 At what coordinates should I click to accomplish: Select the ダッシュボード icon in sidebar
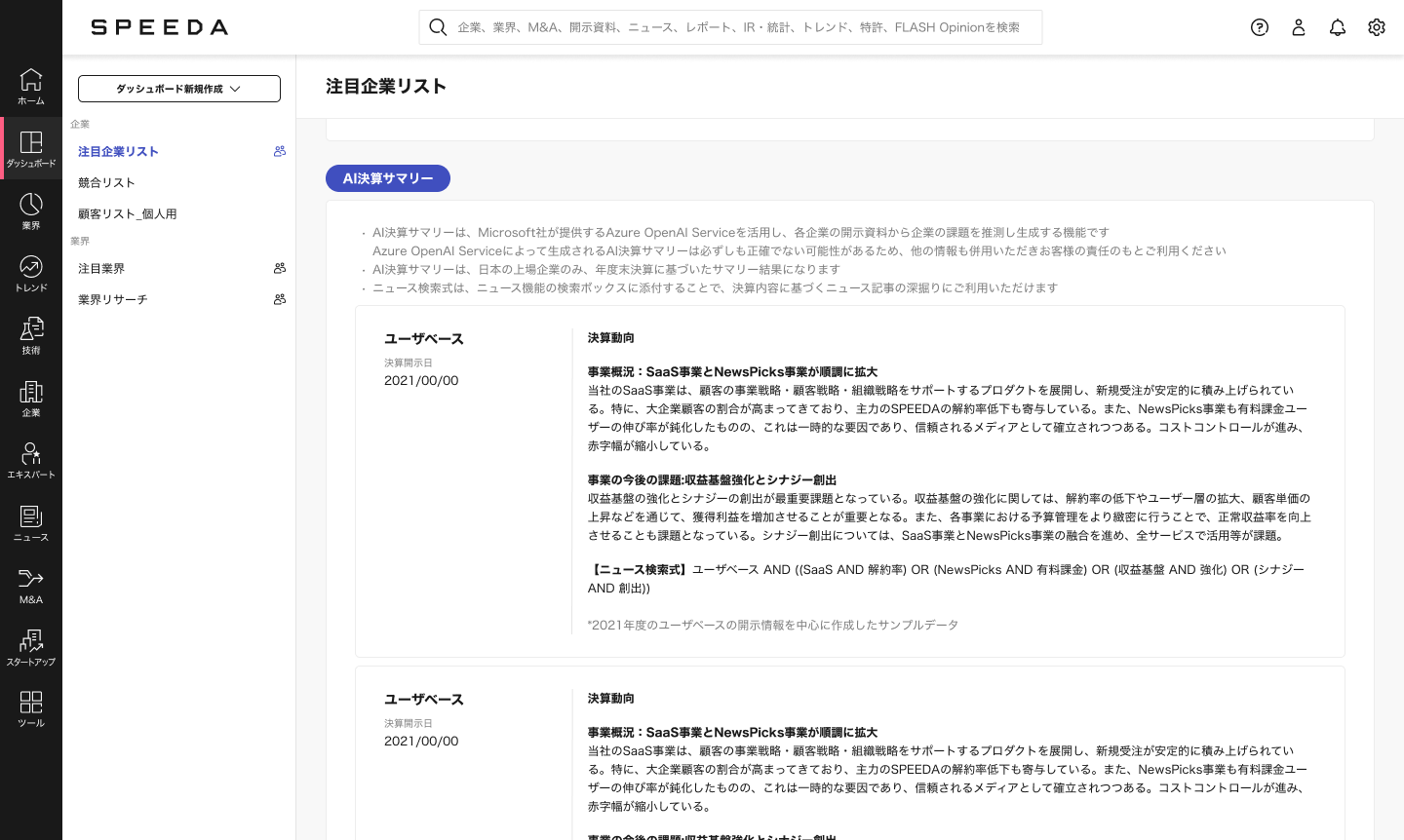click(31, 148)
